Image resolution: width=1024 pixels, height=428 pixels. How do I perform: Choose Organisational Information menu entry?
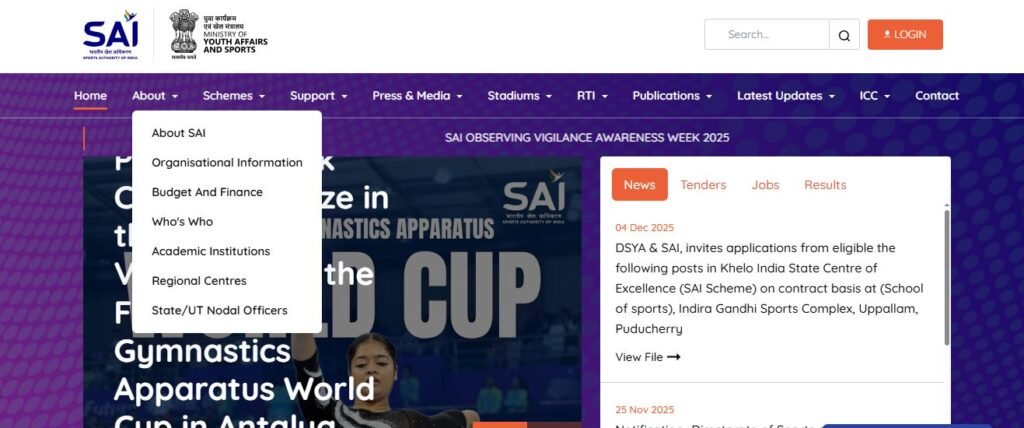click(x=227, y=163)
